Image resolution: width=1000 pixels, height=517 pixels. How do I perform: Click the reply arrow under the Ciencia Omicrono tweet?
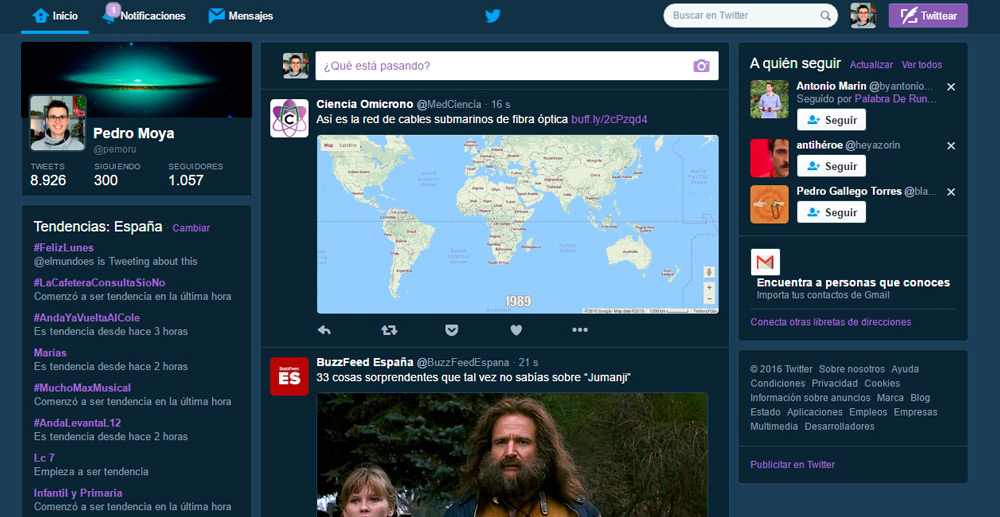click(324, 330)
